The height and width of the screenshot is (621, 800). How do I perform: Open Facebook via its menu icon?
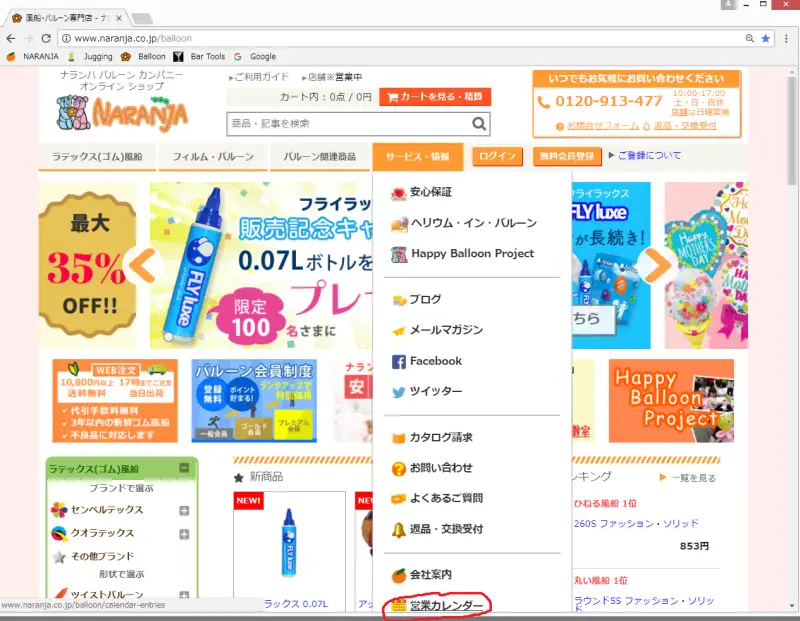398,361
